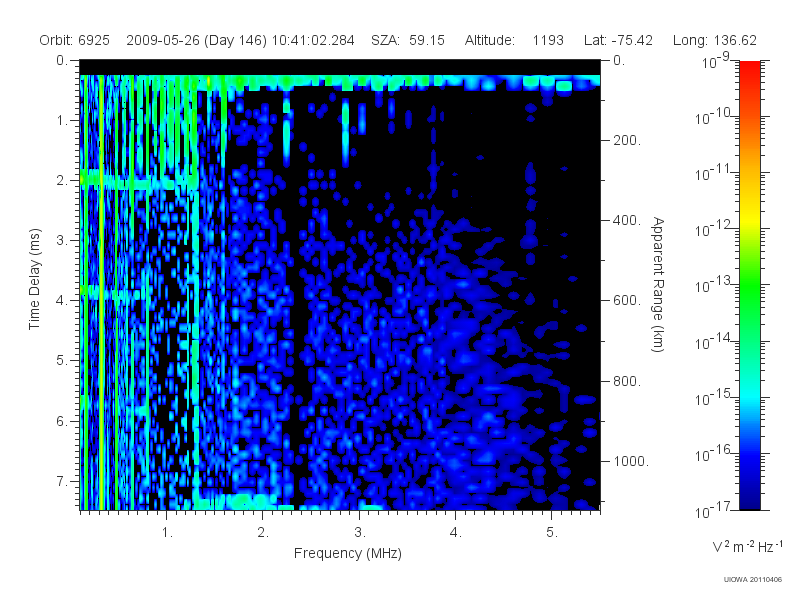Click the 0. tick on time delay axis
Image resolution: width=800 pixels, height=600 pixels.
62,61
